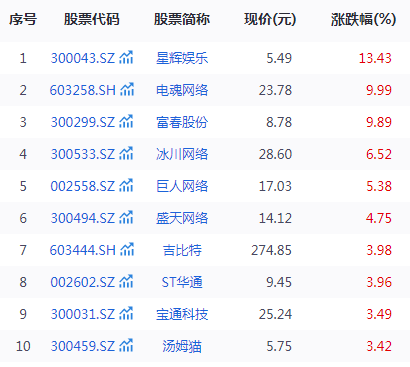
Task: Click the 星辉娱乐 stock name link
Action: pyautogui.click(x=182, y=58)
